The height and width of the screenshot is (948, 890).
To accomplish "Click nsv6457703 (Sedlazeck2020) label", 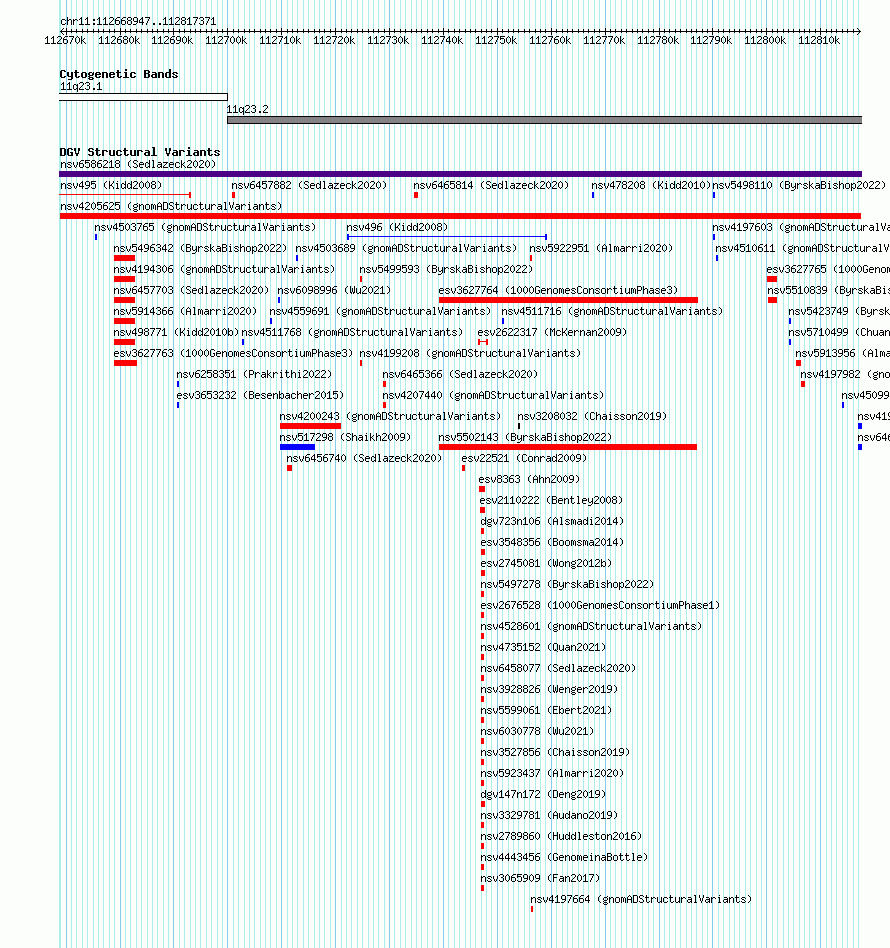I will [x=191, y=291].
